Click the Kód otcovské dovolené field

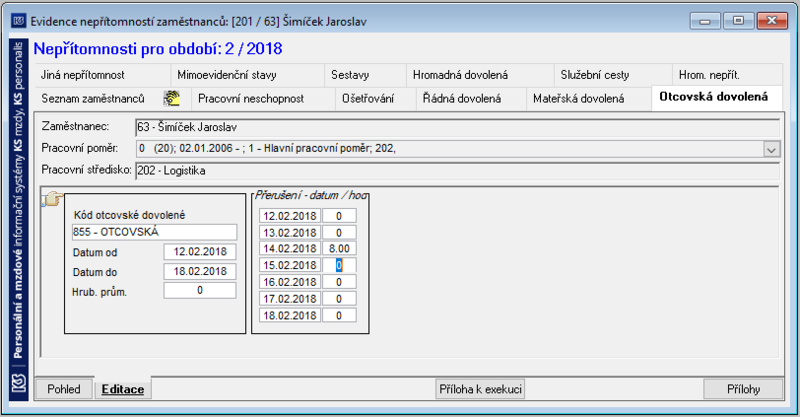point(155,232)
